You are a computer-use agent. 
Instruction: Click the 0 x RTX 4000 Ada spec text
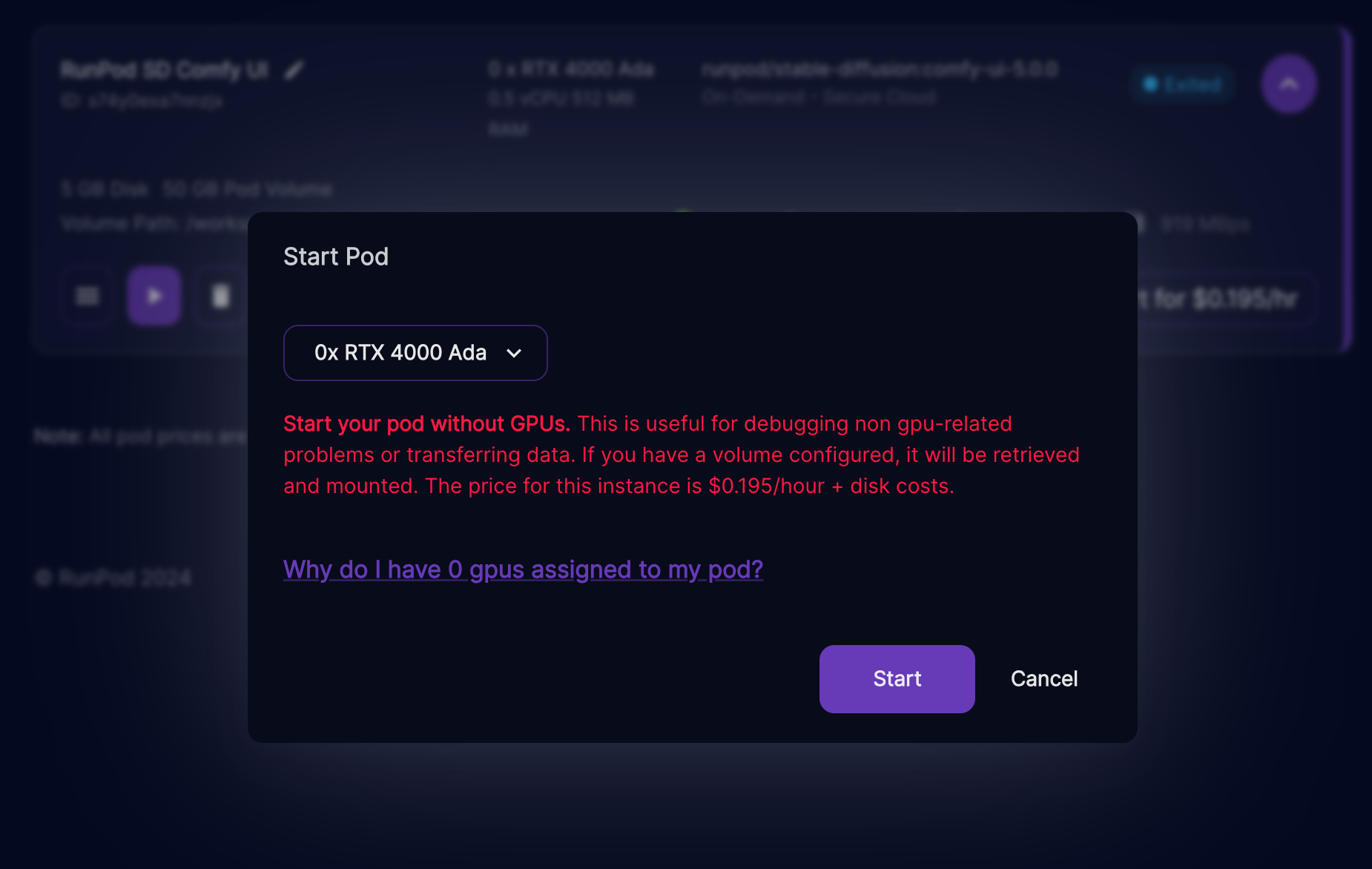(x=571, y=70)
